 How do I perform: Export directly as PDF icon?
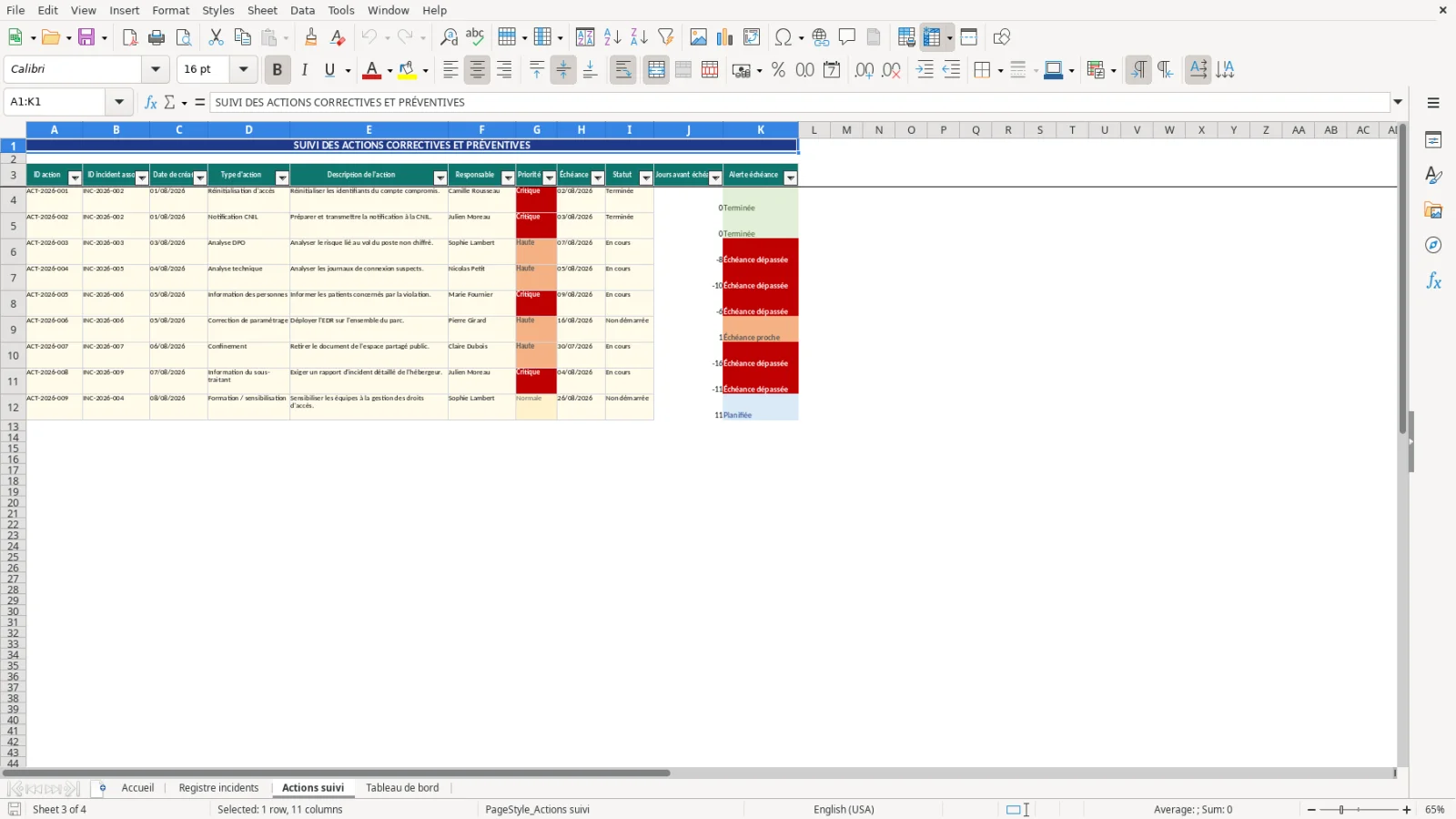click(130, 37)
